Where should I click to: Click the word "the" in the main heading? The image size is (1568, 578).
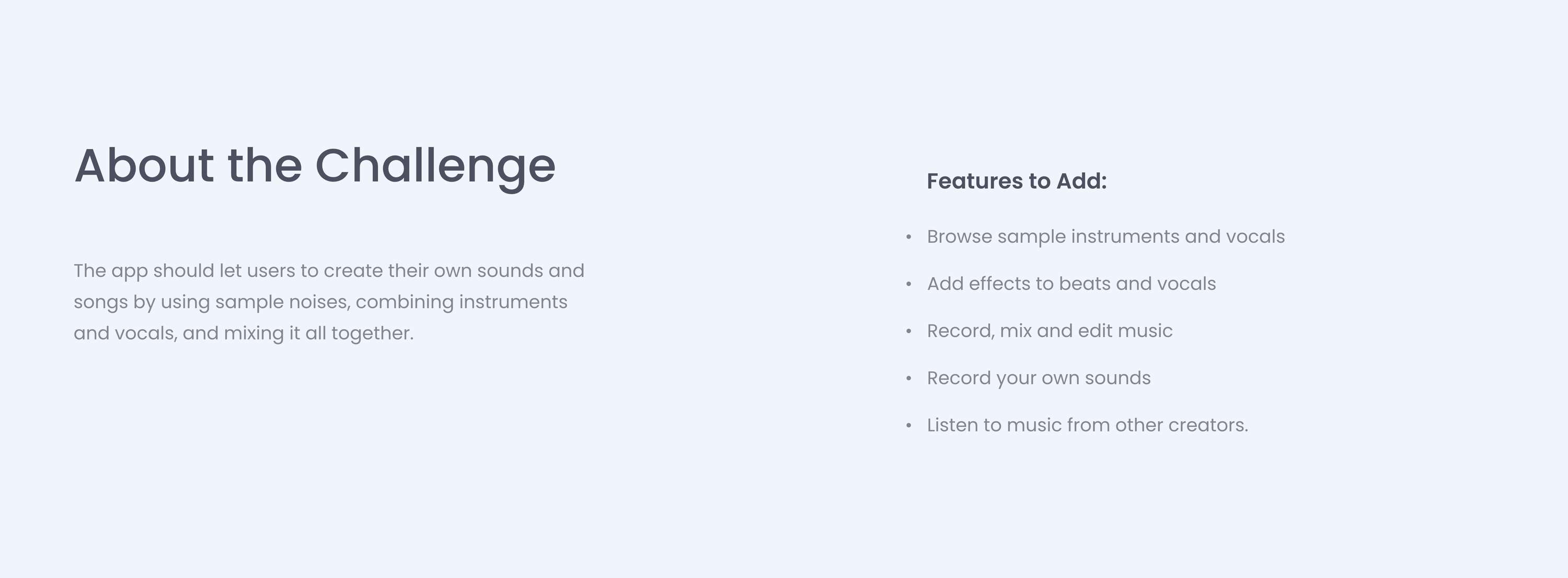[x=265, y=166]
